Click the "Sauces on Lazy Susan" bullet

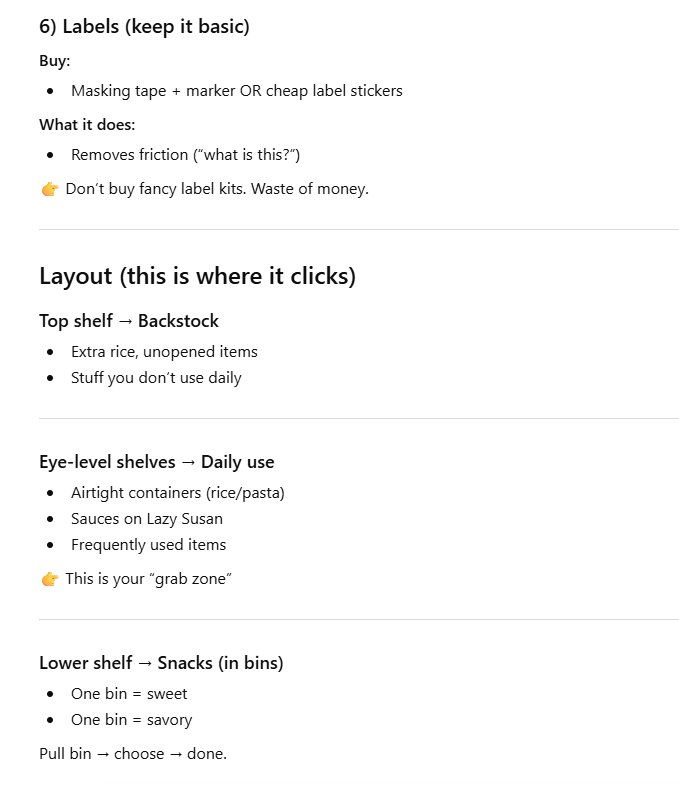[147, 519]
